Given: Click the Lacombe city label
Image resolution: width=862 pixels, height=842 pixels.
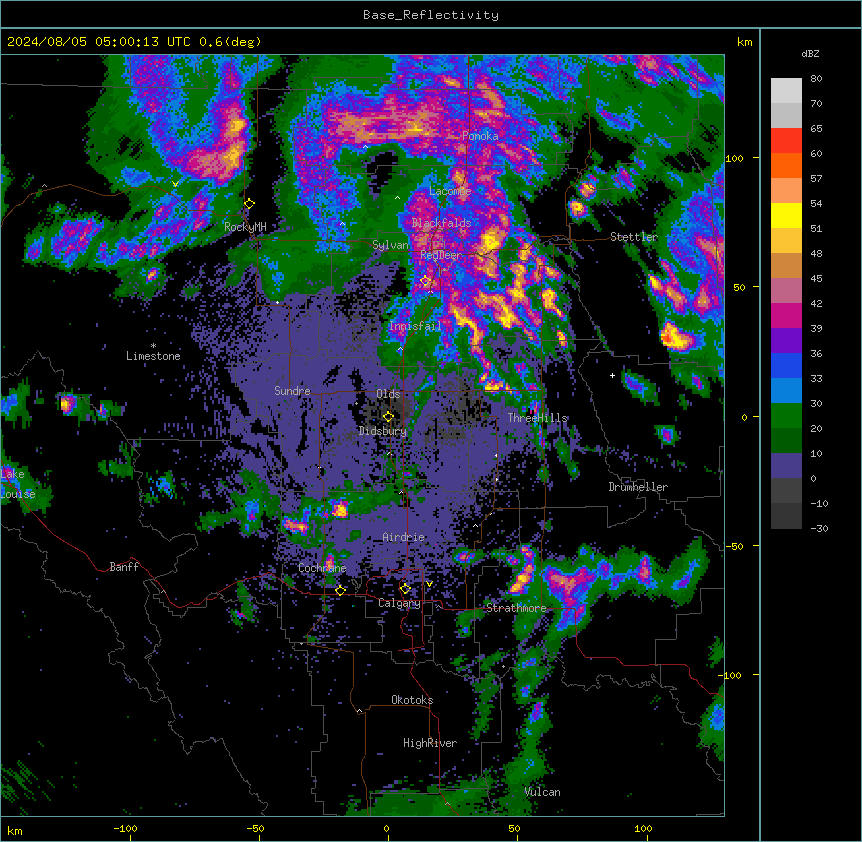Looking at the screenshot, I should pyautogui.click(x=450, y=191).
